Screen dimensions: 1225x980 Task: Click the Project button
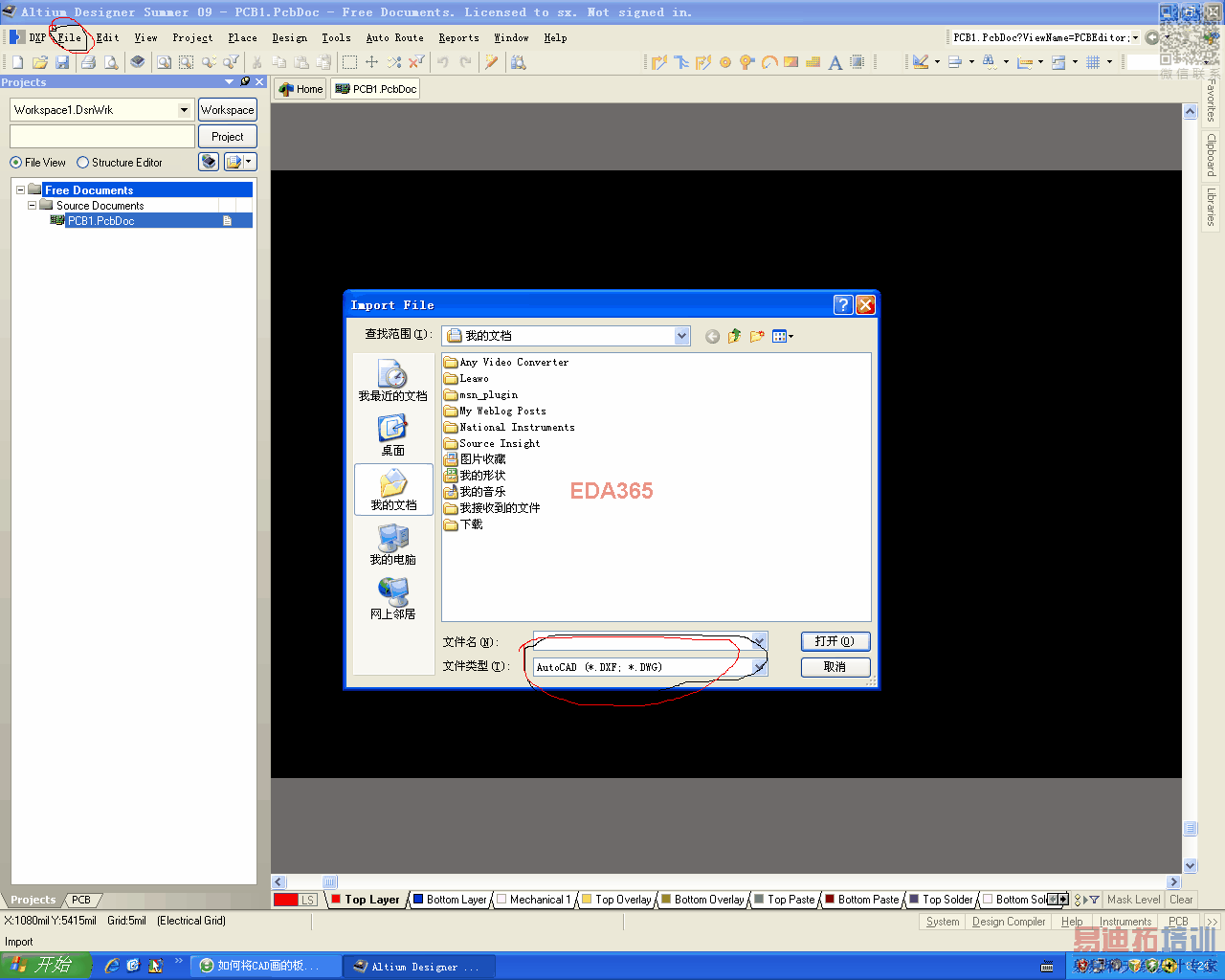point(228,137)
